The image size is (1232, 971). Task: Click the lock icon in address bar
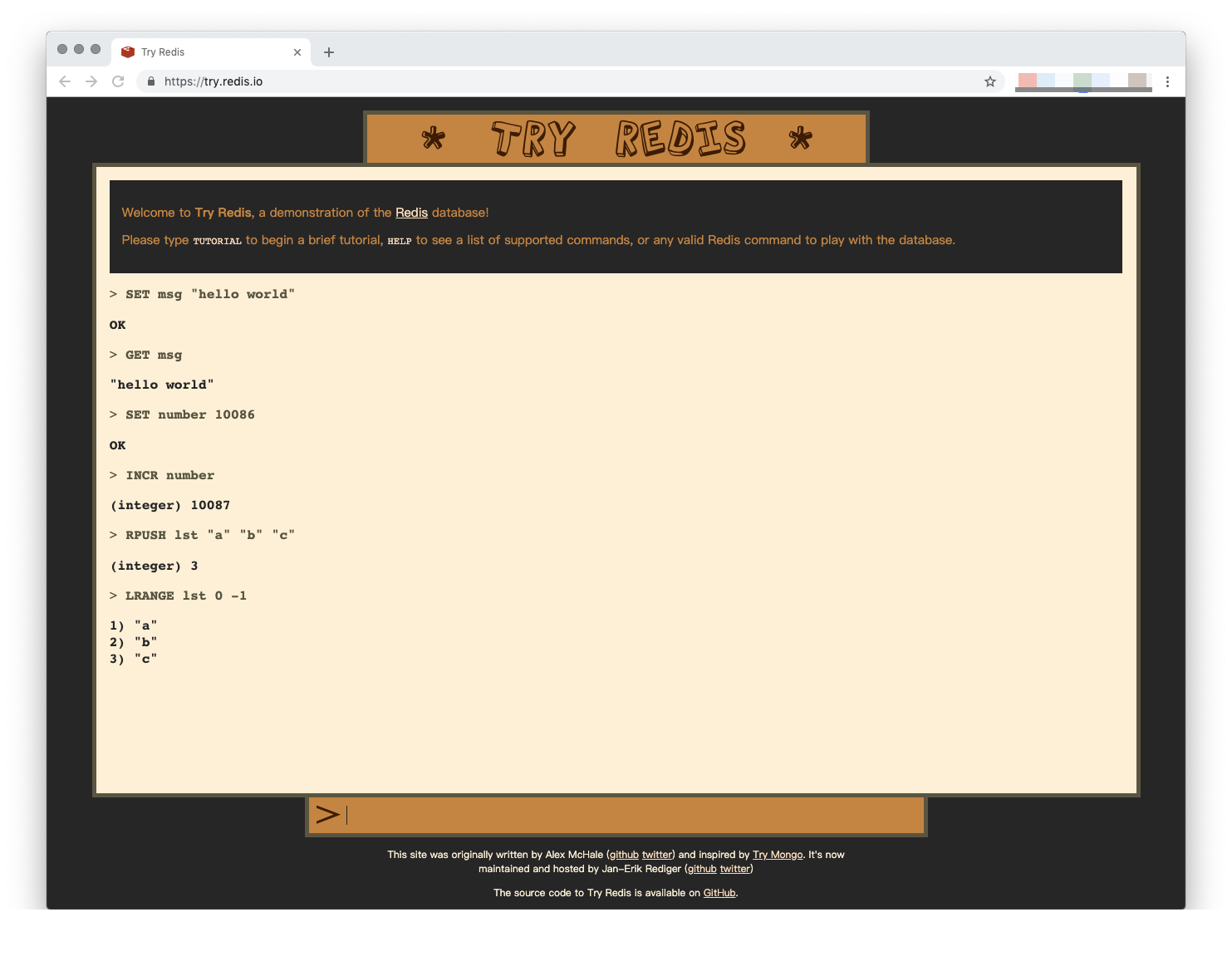[151, 81]
